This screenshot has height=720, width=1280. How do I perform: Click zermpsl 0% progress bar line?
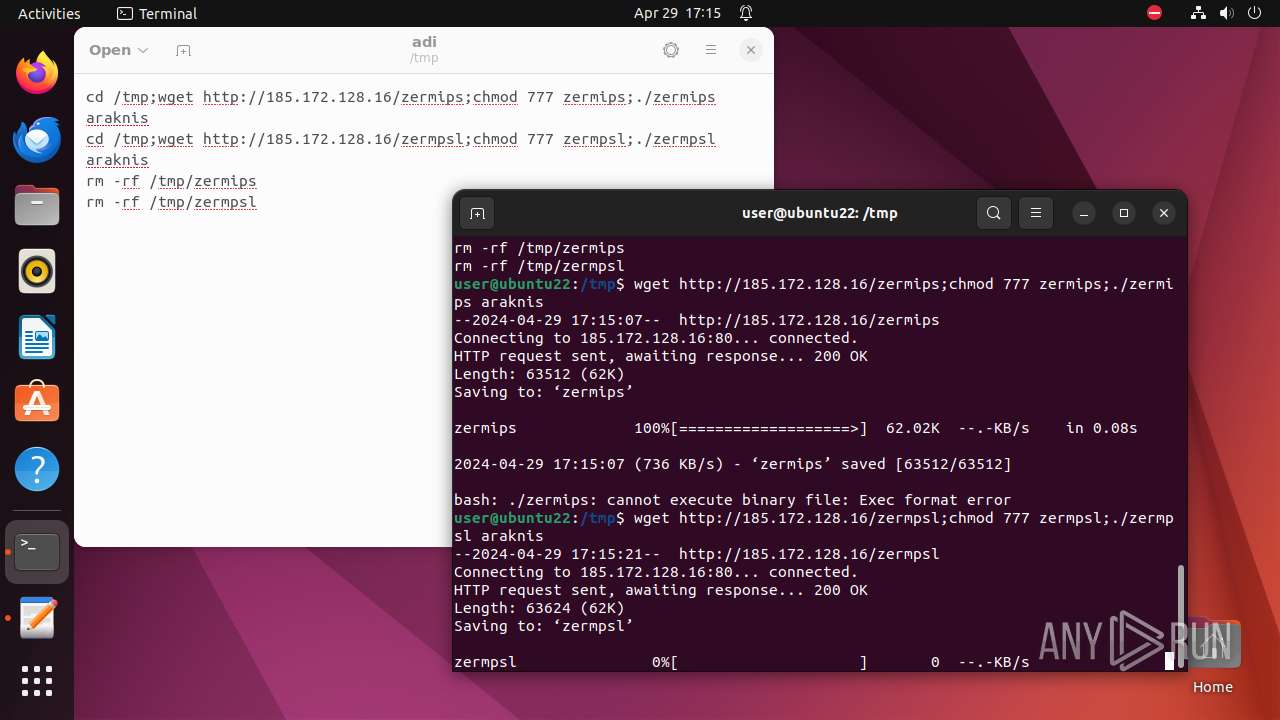pyautogui.click(x=741, y=662)
